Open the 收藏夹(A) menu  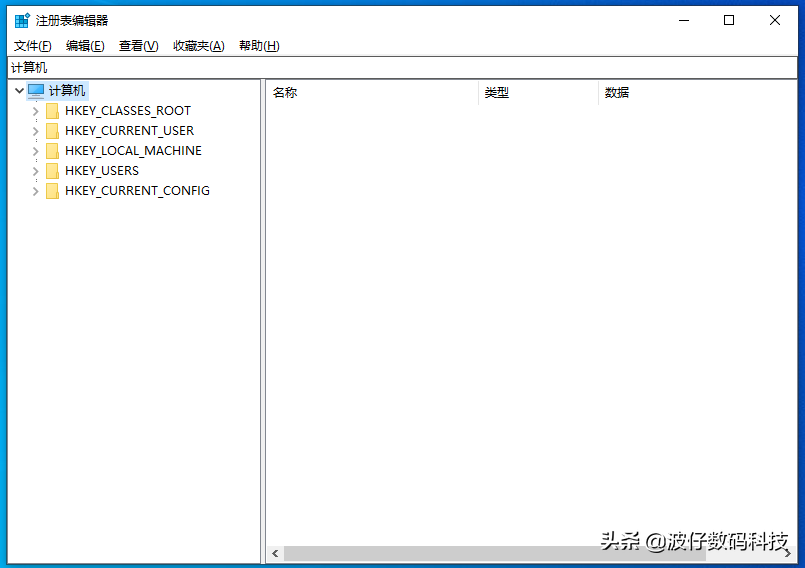199,46
